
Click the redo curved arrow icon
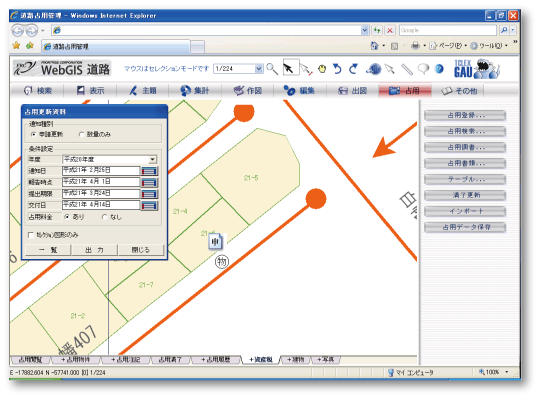[x=353, y=69]
